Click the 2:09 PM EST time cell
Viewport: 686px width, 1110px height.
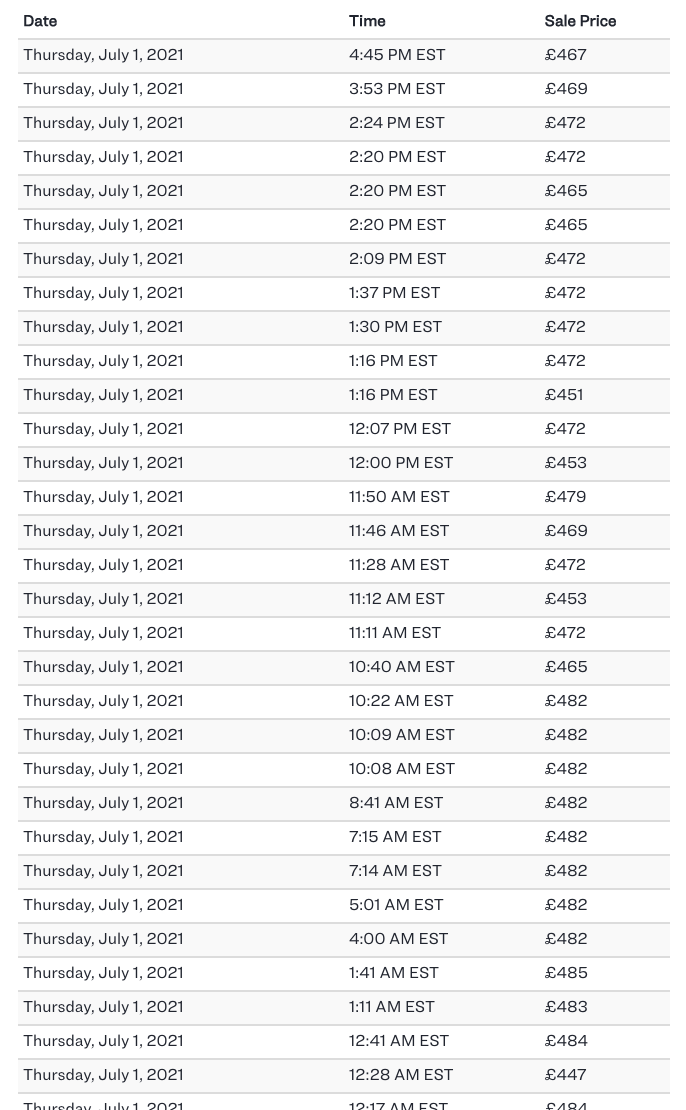[x=398, y=259]
